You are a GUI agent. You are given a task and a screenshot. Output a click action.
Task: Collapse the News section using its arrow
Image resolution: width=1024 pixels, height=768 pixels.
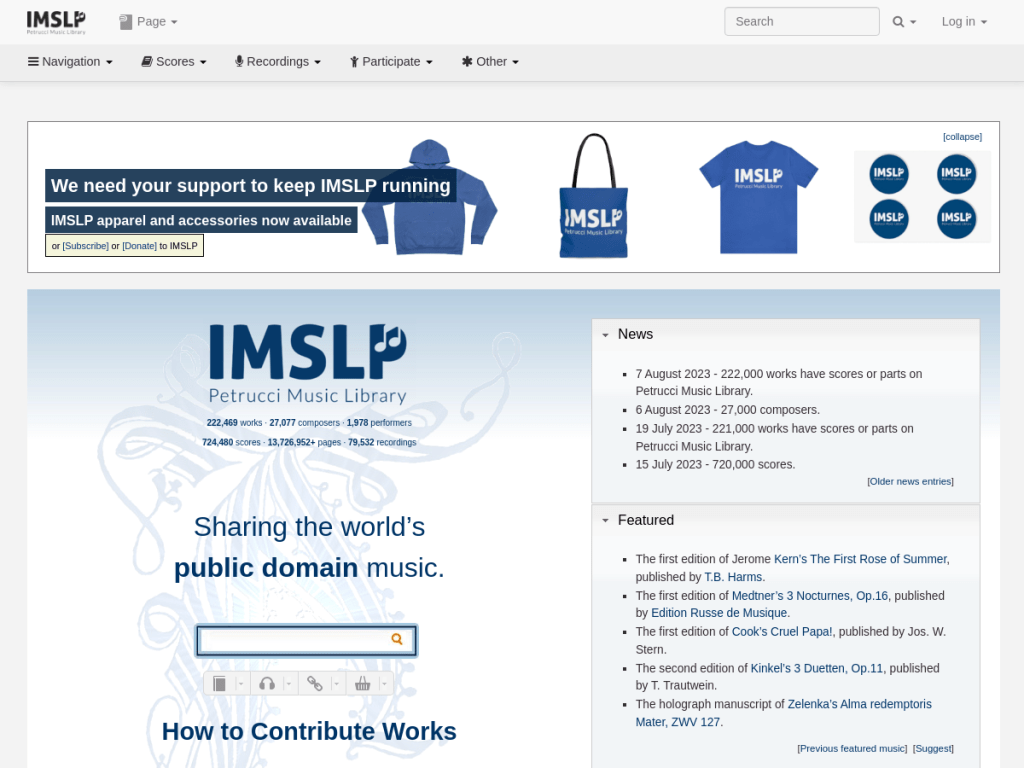(x=605, y=335)
